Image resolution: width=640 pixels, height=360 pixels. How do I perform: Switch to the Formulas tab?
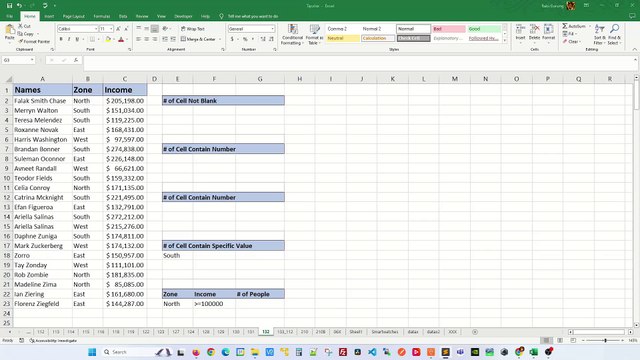(x=102, y=16)
